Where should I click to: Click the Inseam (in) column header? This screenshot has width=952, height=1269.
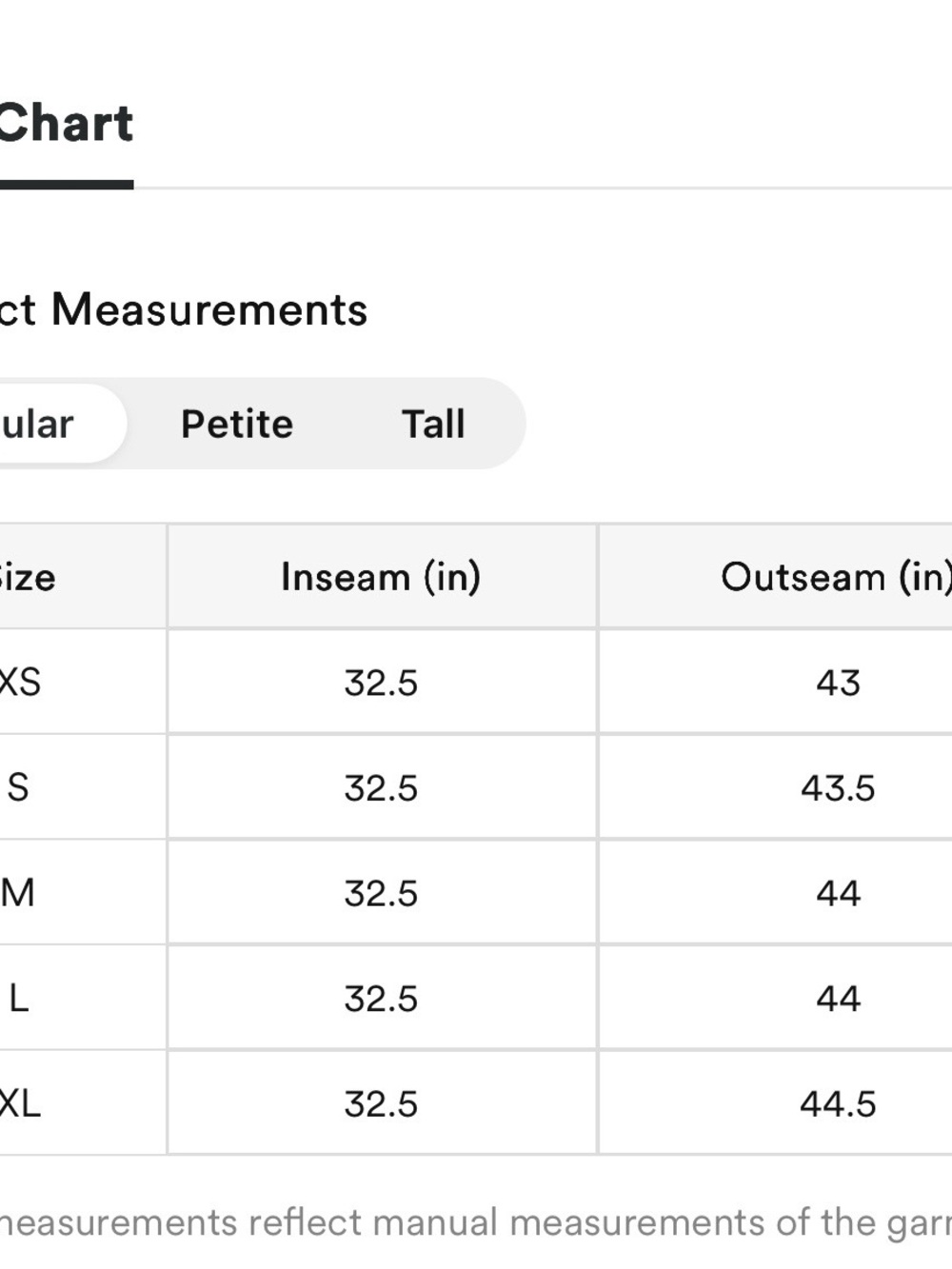[x=381, y=577]
